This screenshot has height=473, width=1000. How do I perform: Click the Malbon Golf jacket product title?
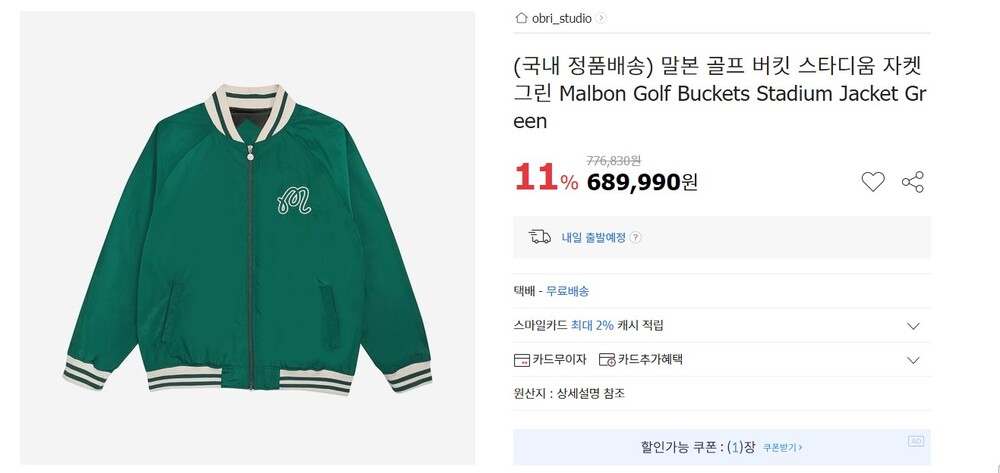[720, 94]
